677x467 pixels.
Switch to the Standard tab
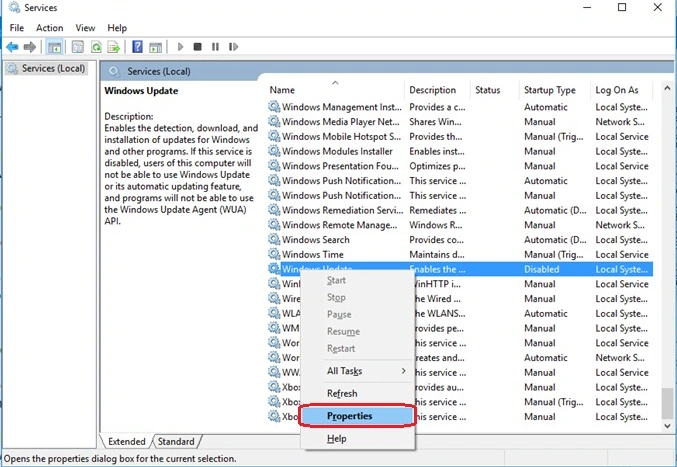176,442
